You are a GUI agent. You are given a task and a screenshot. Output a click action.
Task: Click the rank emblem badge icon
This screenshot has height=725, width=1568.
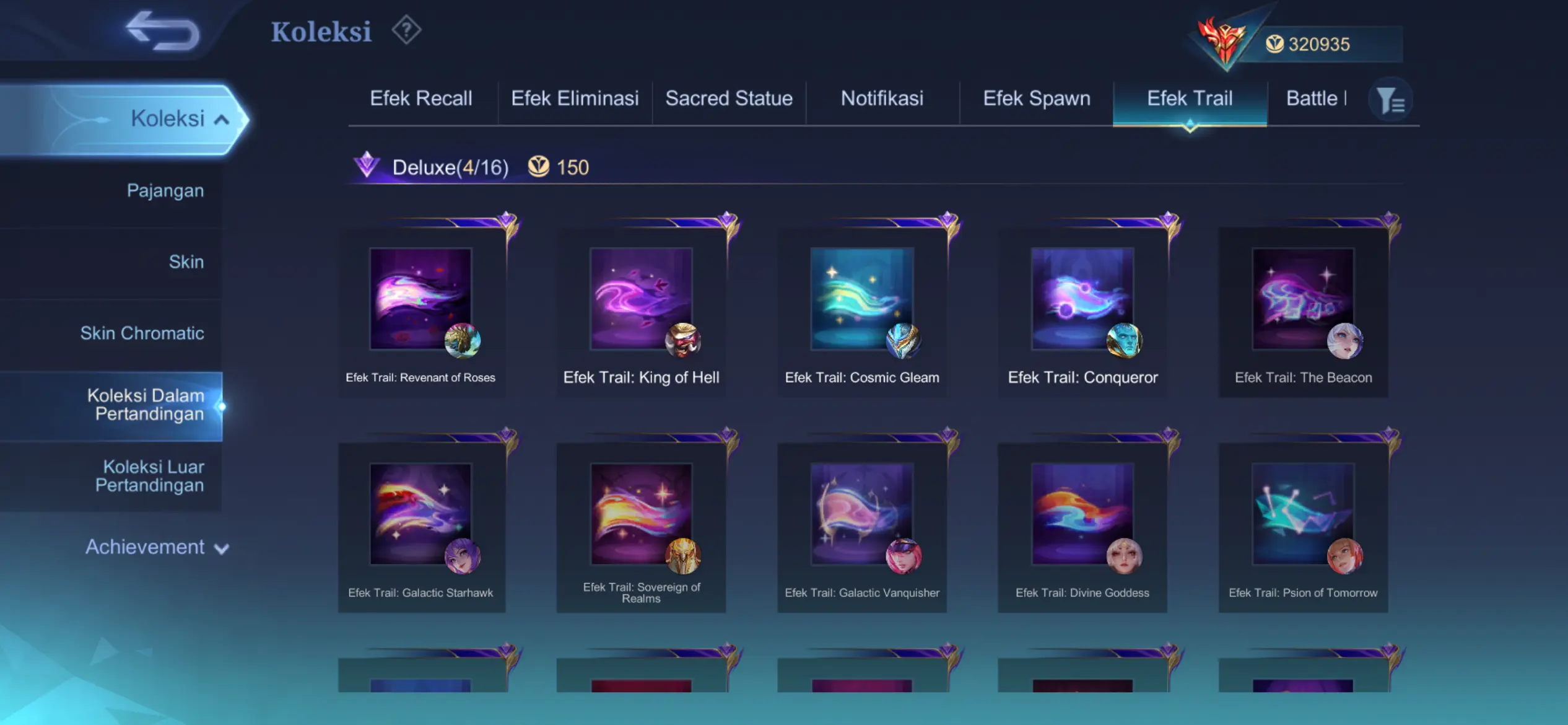(1222, 40)
